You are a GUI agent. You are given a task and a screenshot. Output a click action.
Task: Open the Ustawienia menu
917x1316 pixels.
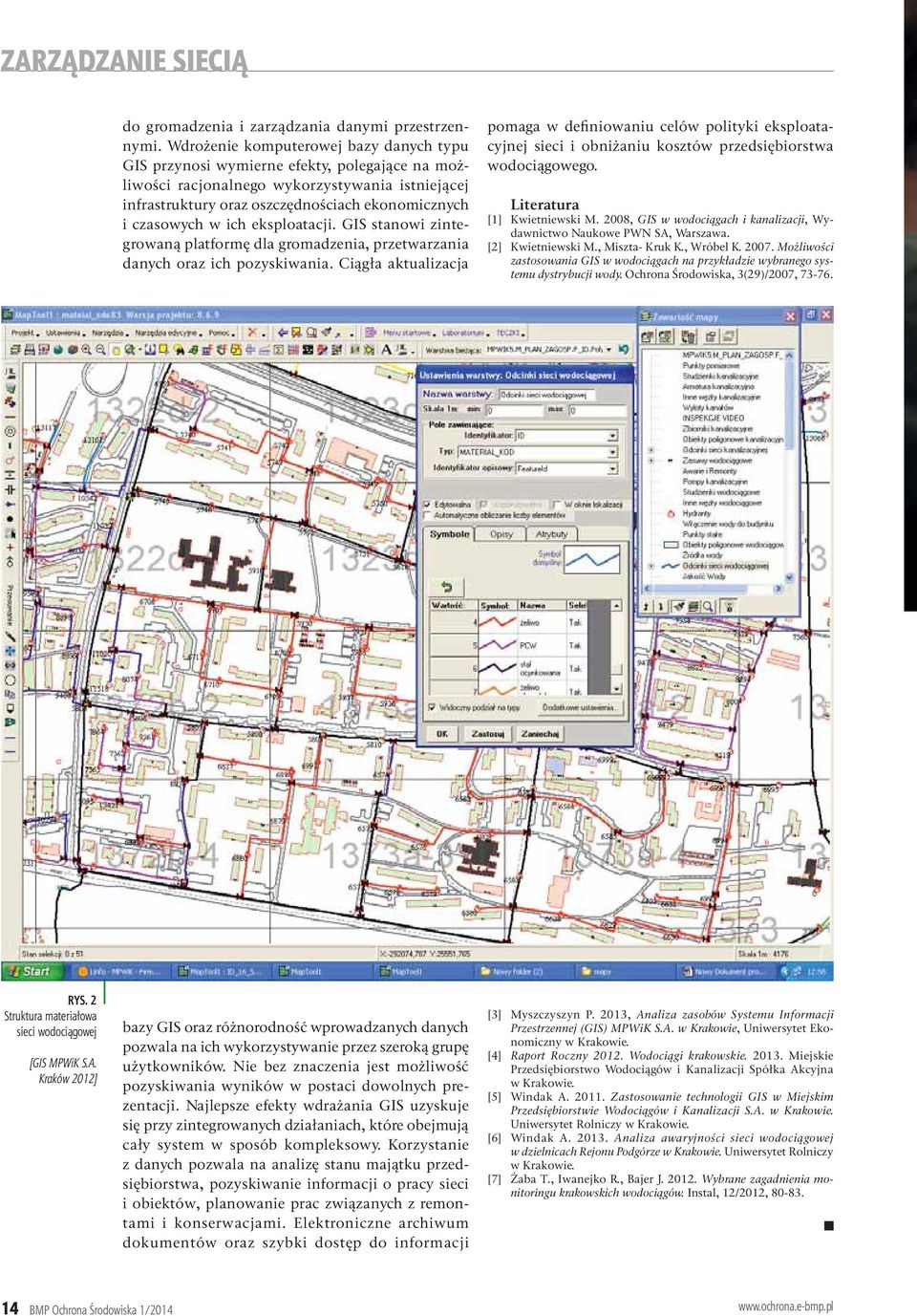[x=64, y=333]
